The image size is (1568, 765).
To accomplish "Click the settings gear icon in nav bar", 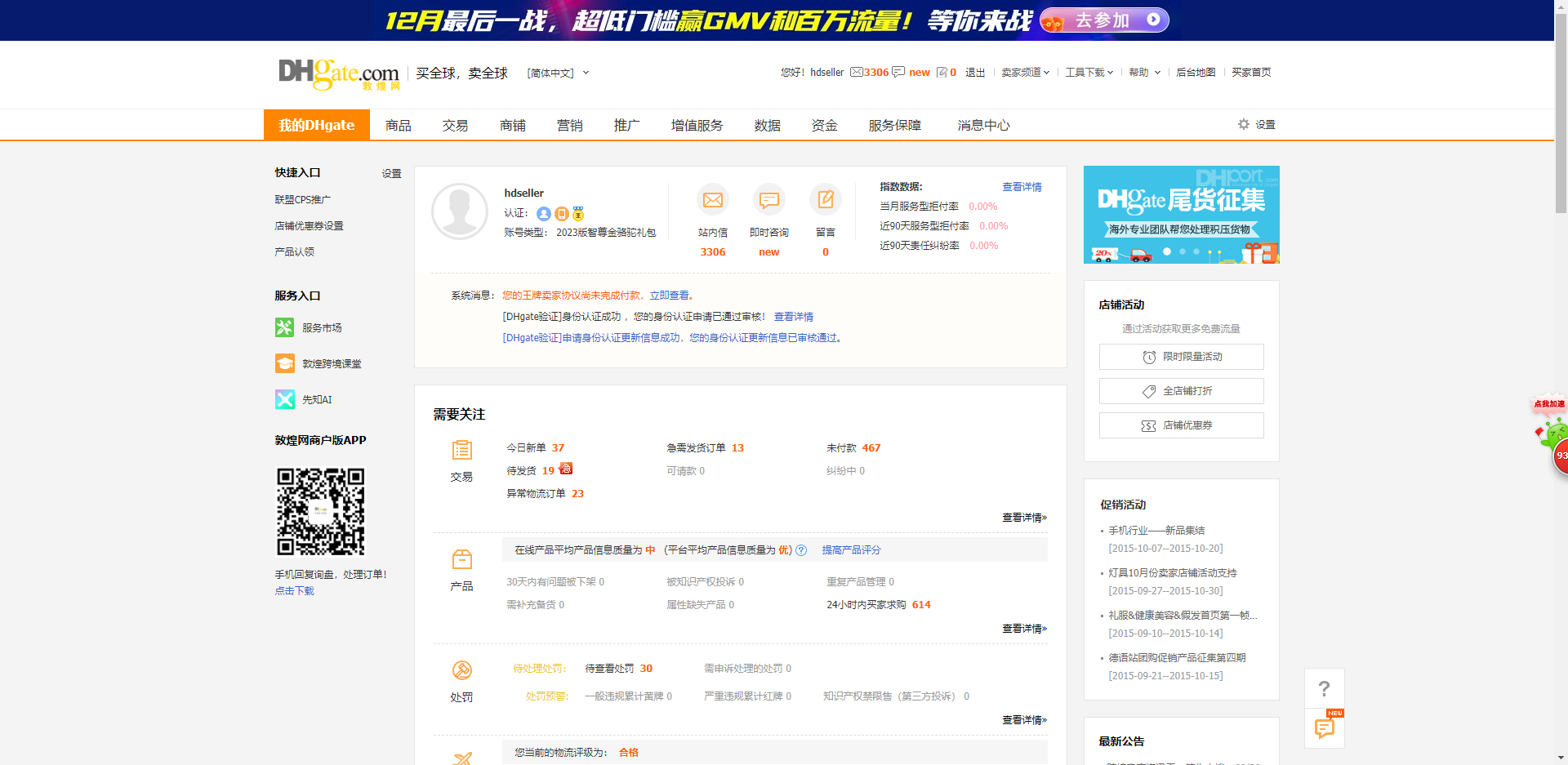I will pos(1244,124).
